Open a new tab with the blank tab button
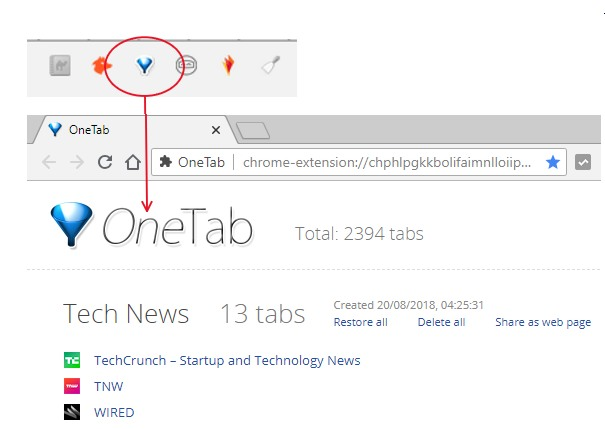 (x=253, y=130)
